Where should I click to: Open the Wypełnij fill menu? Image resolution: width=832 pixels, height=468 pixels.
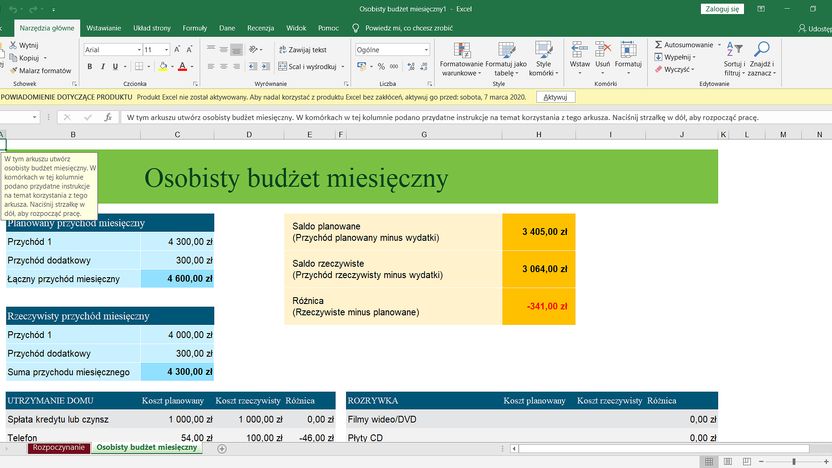675,57
